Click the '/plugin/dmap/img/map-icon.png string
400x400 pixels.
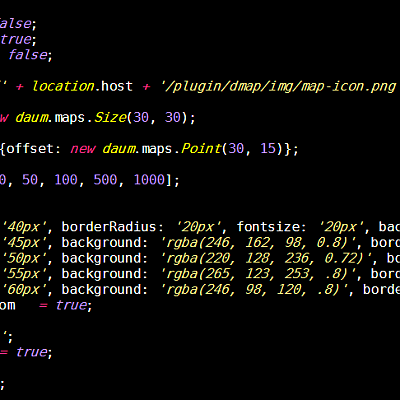[278, 87]
